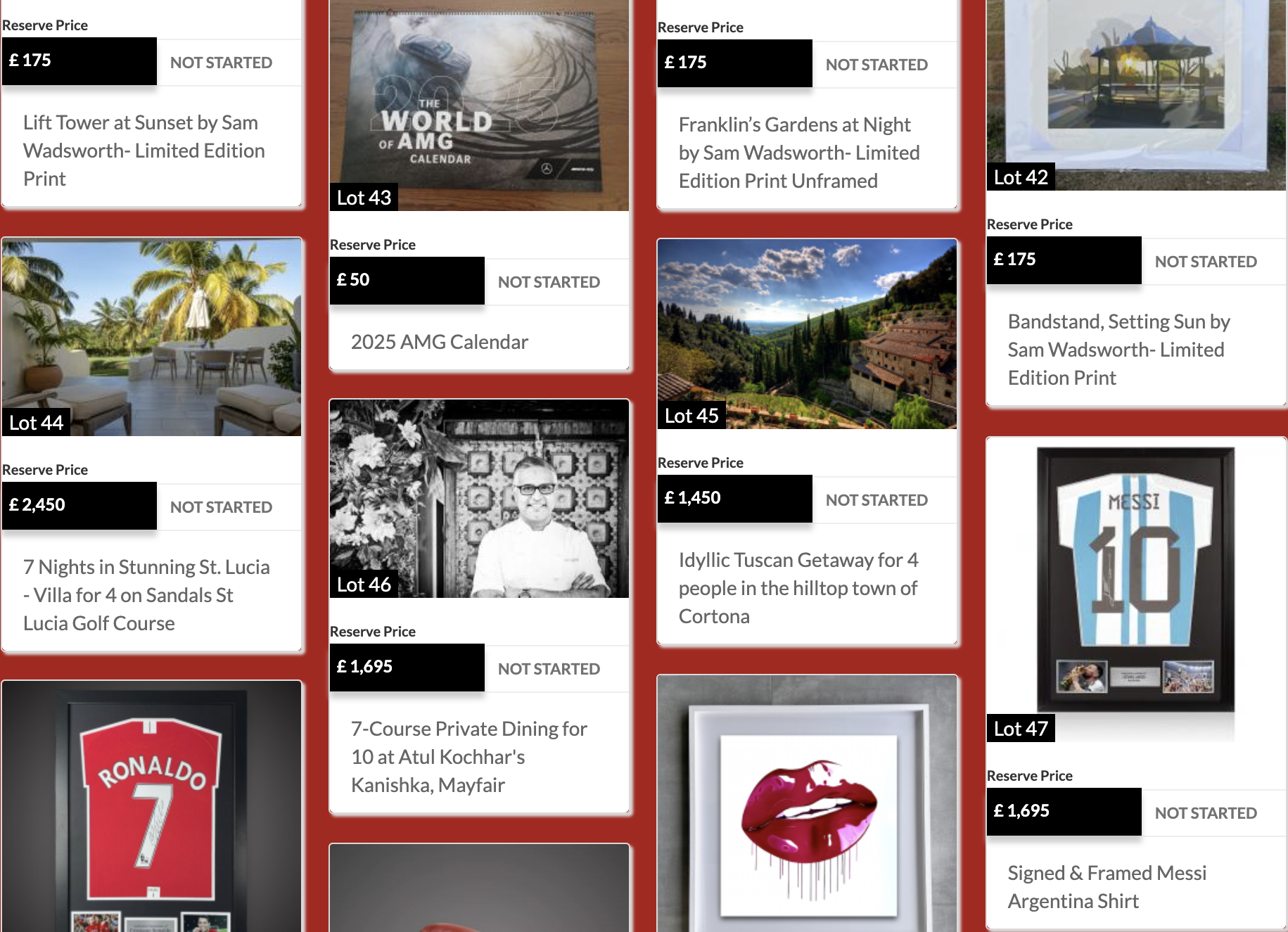The width and height of the screenshot is (1288, 932).
Task: View the framed Ronaldo 7 shirt image
Action: [x=151, y=807]
